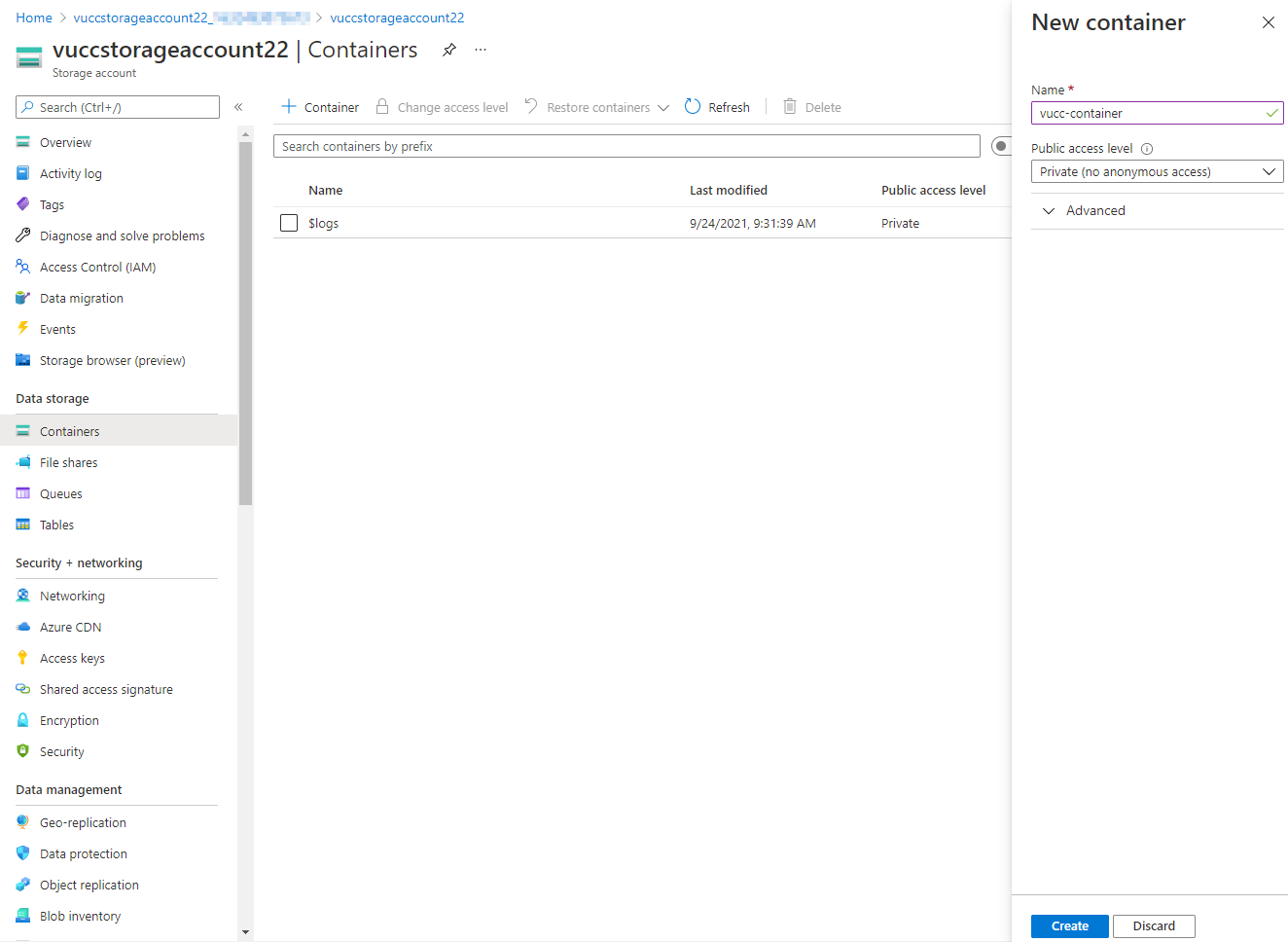Screen dimensions: 1288x942
Task: Click the Data protection icon
Action: (22, 853)
